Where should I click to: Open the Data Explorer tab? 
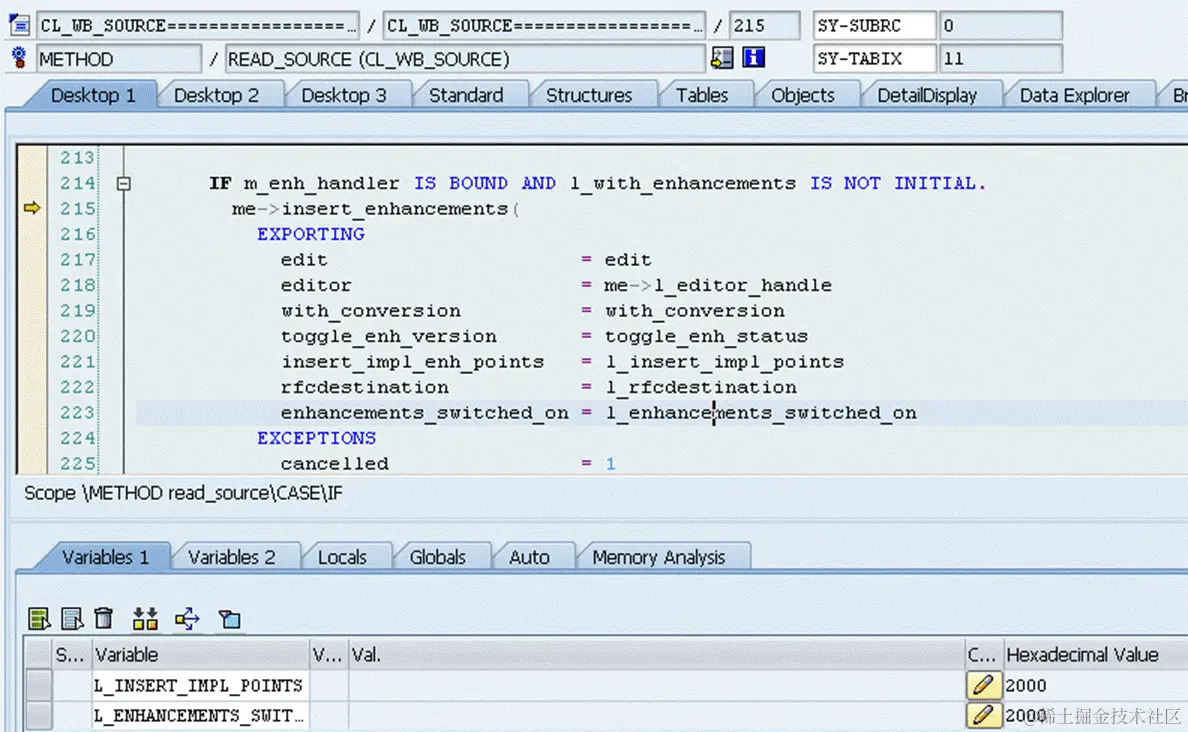tap(1074, 95)
